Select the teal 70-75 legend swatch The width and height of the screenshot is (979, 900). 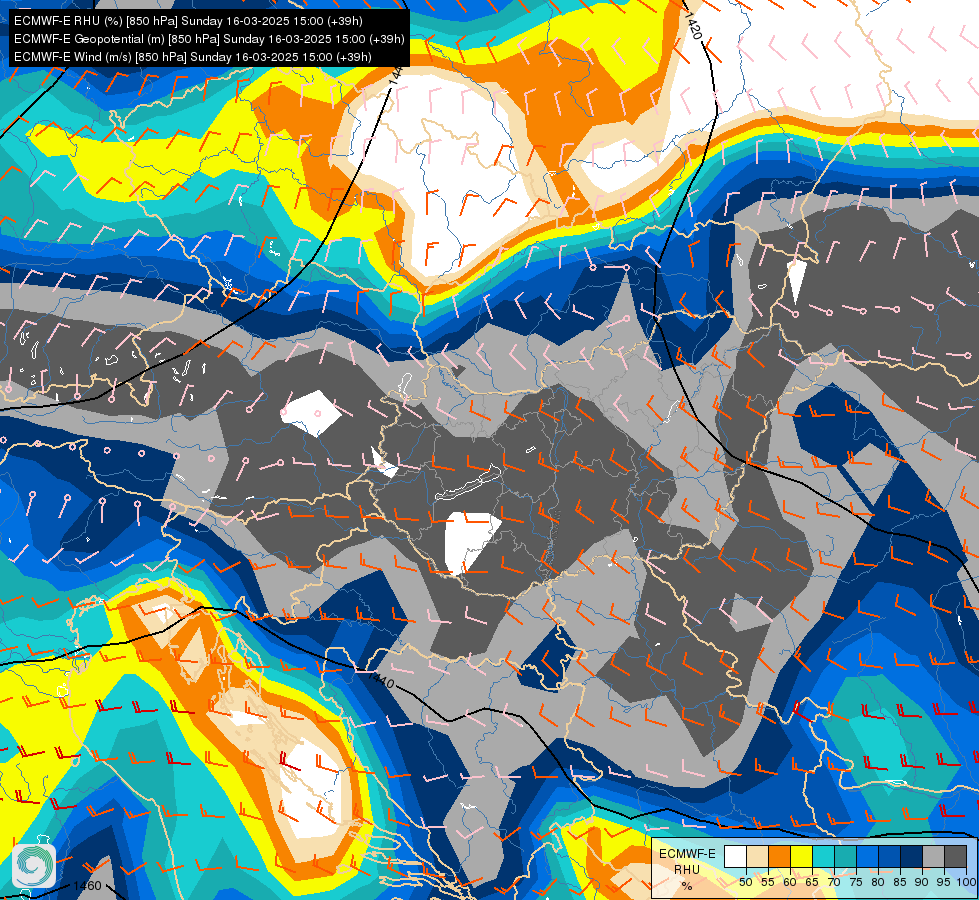coord(845,856)
